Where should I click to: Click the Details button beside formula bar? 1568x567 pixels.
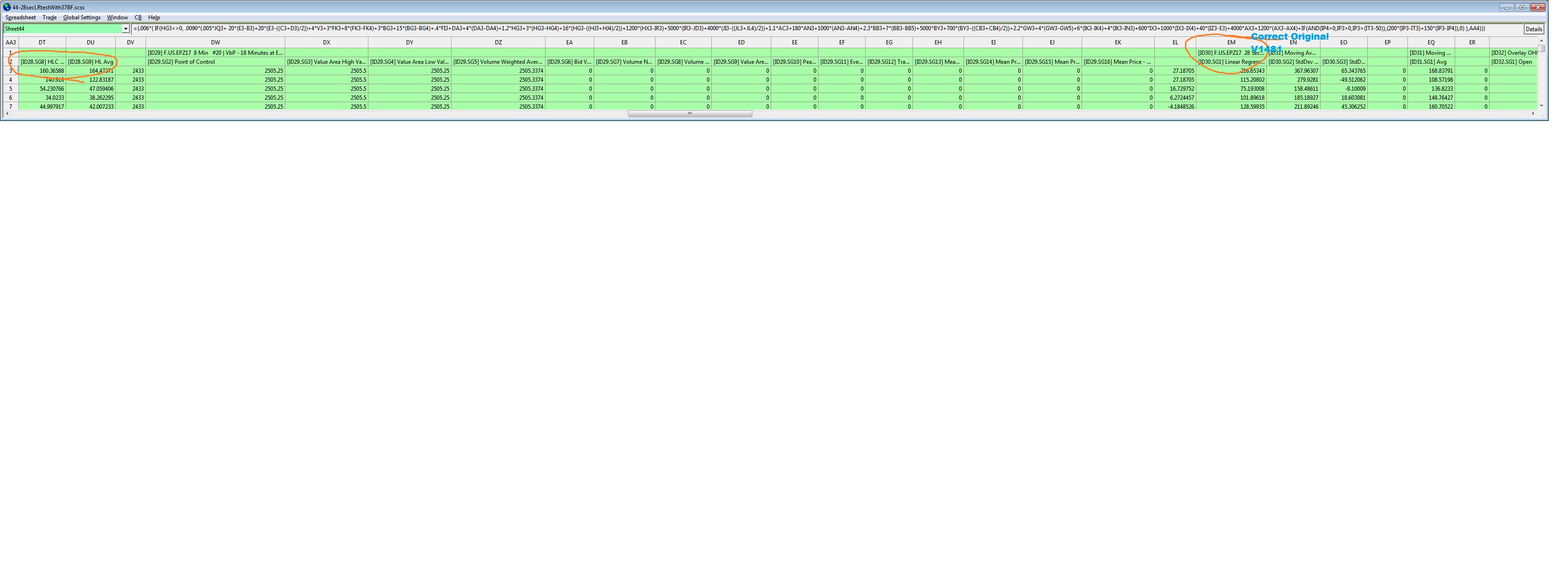coord(1534,29)
